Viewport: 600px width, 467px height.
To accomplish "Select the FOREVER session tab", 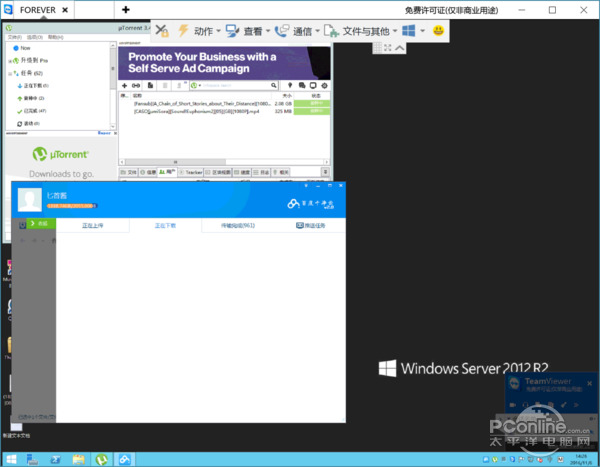I will pyautogui.click(x=38, y=10).
